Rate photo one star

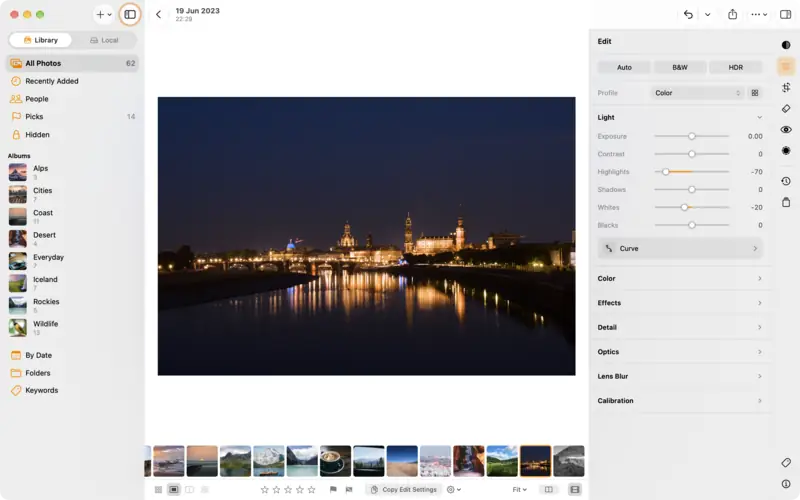coord(264,489)
